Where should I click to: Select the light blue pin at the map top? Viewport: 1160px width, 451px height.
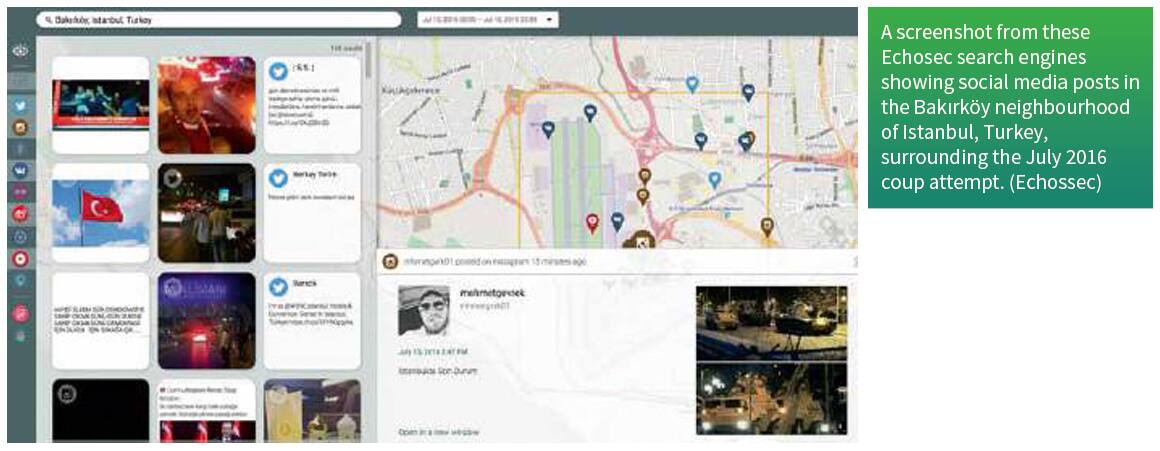[x=692, y=84]
